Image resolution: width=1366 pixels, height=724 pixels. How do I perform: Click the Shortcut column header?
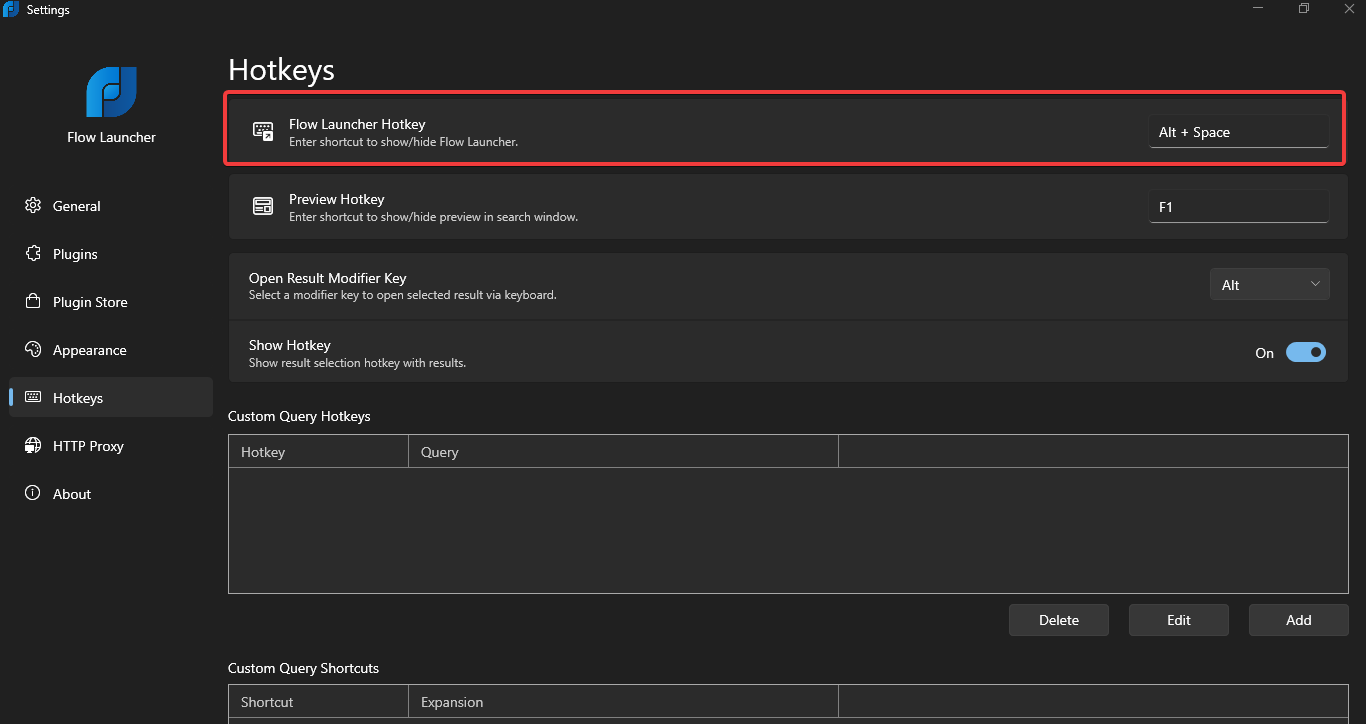pyautogui.click(x=319, y=702)
